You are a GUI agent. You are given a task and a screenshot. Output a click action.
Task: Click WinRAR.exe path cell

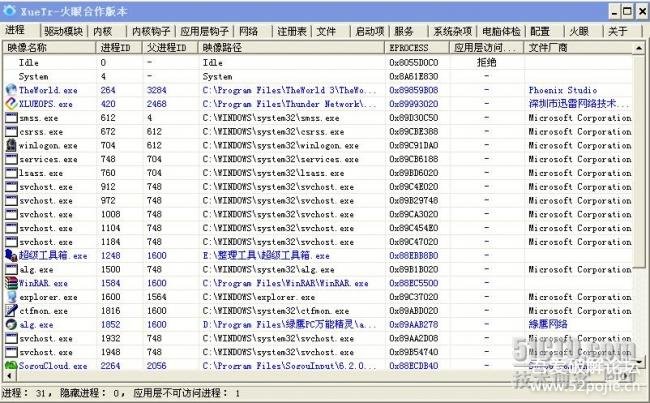point(285,283)
